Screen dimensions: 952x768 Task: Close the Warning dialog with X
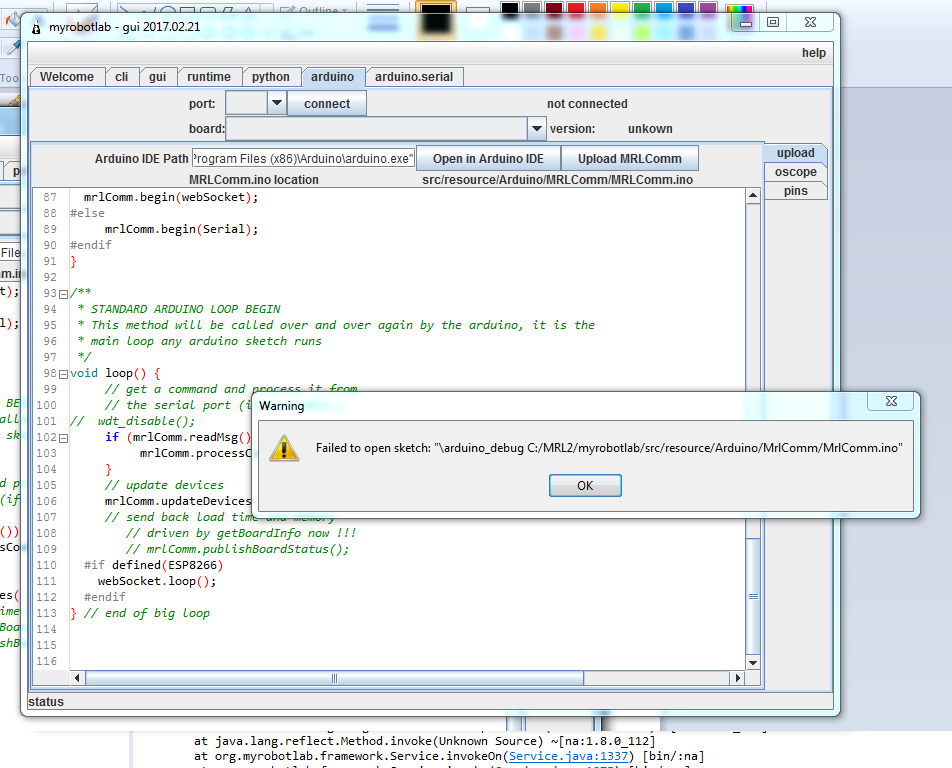tap(891, 401)
